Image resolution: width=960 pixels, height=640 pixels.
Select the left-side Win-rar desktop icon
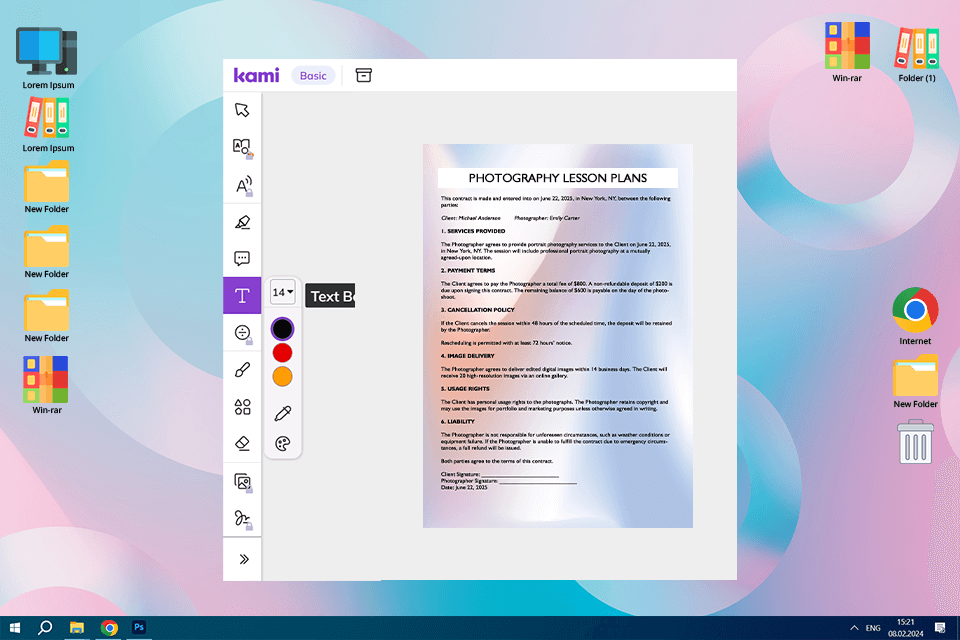click(x=47, y=385)
